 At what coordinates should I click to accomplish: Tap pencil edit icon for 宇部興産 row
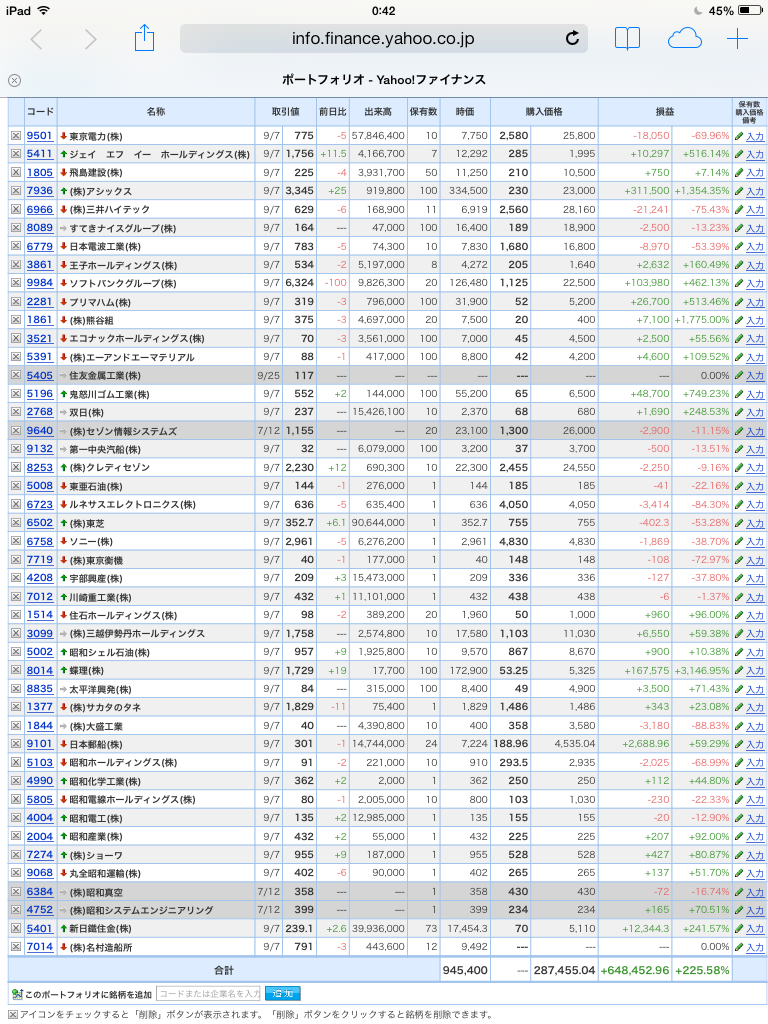(x=739, y=579)
